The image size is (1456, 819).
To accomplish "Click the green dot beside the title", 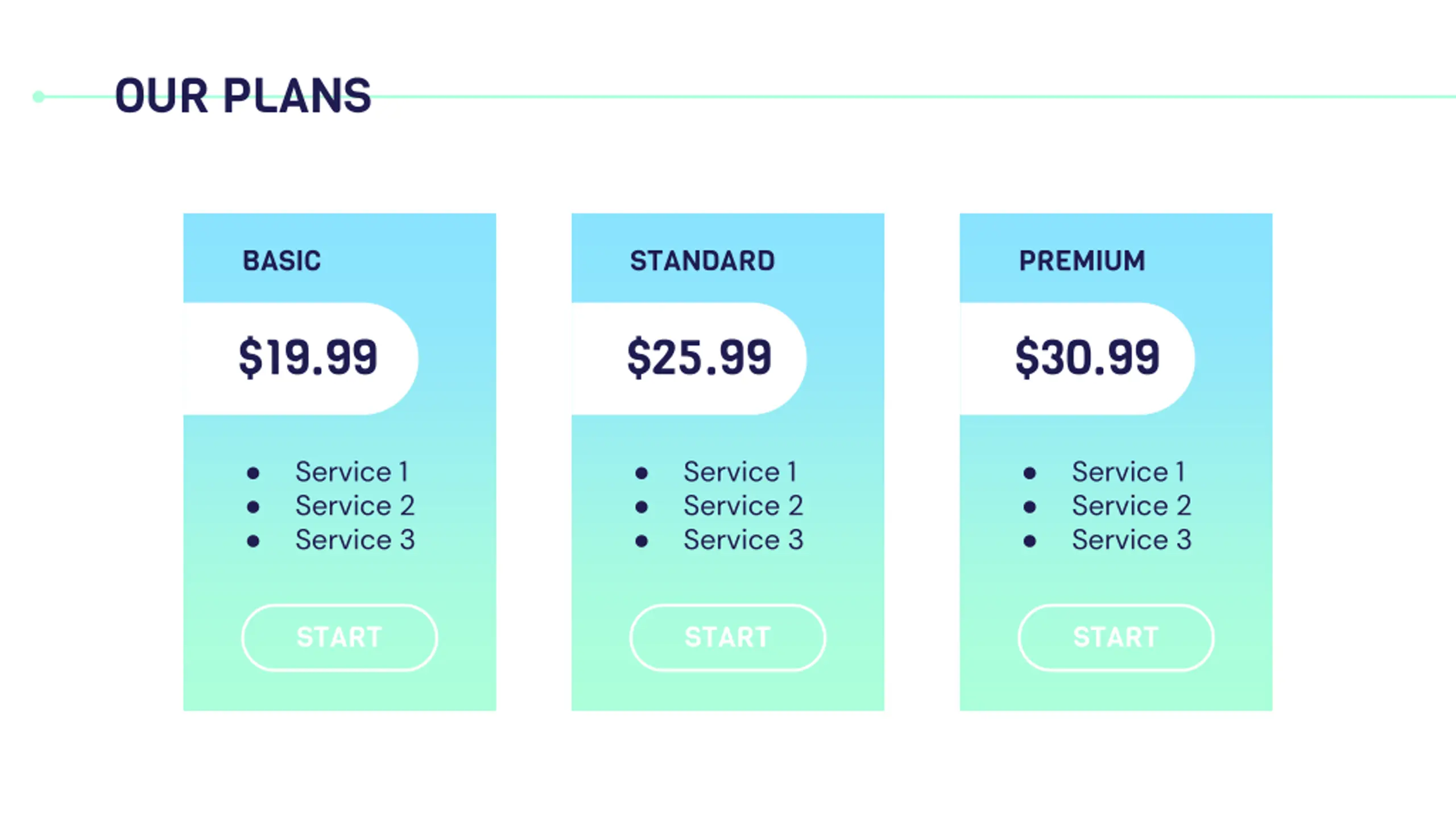I will click(39, 97).
